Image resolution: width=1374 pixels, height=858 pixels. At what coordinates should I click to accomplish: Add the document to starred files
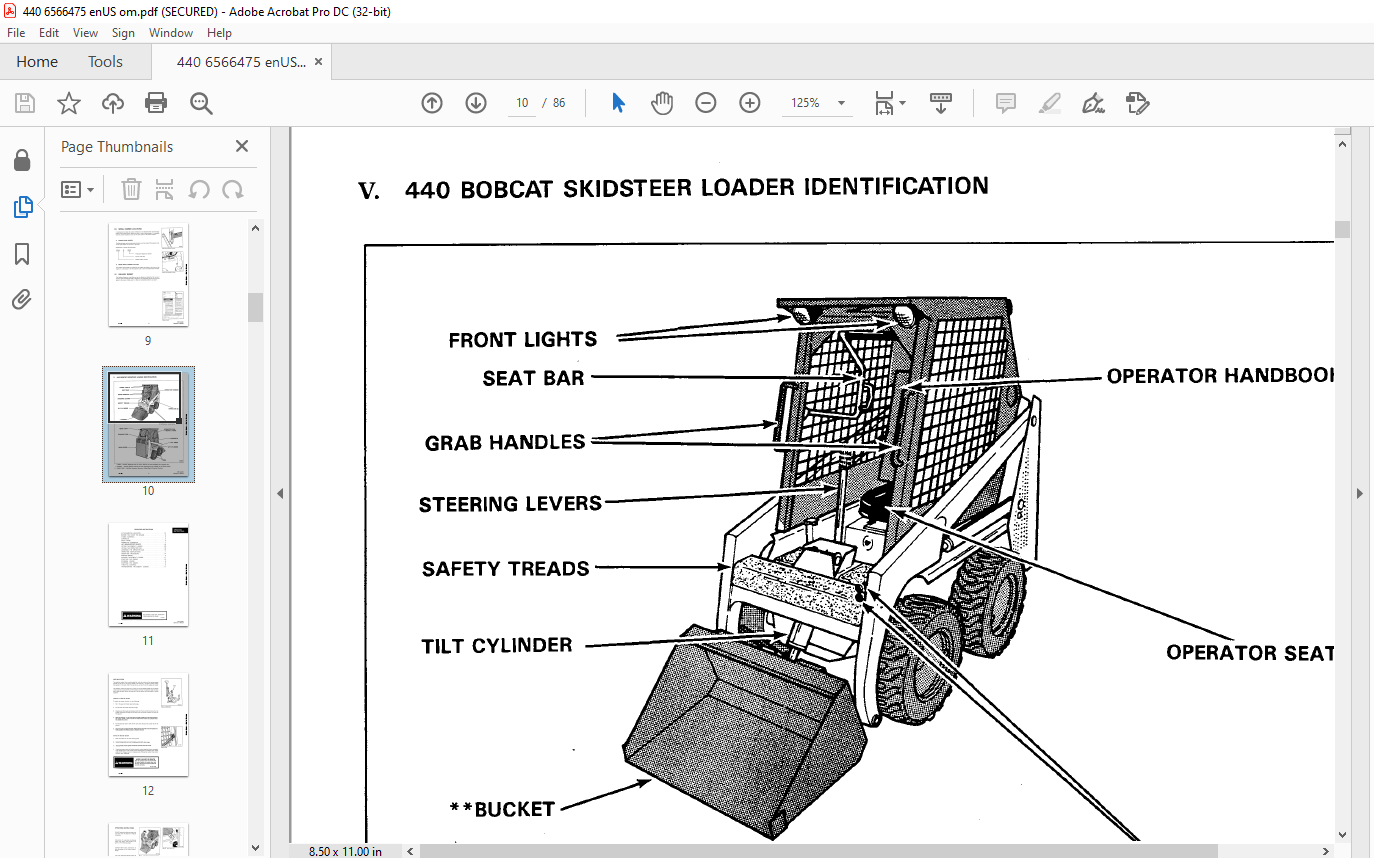(68, 103)
